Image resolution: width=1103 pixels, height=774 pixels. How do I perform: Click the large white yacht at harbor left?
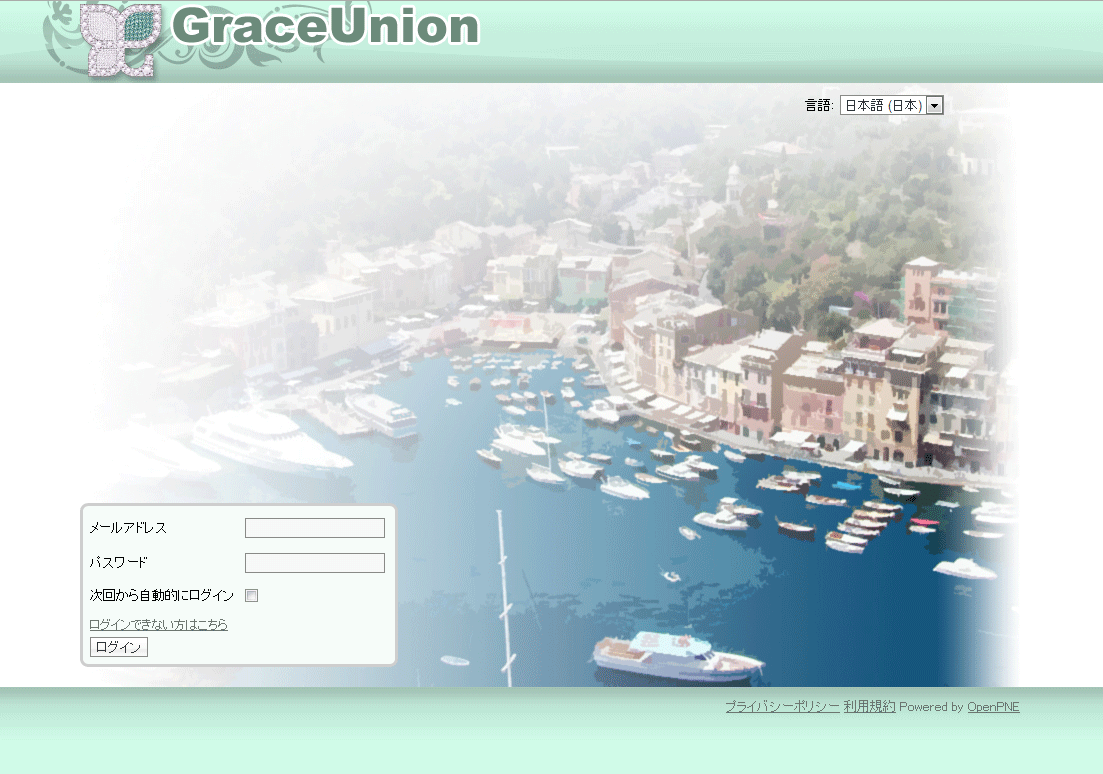coord(270,440)
